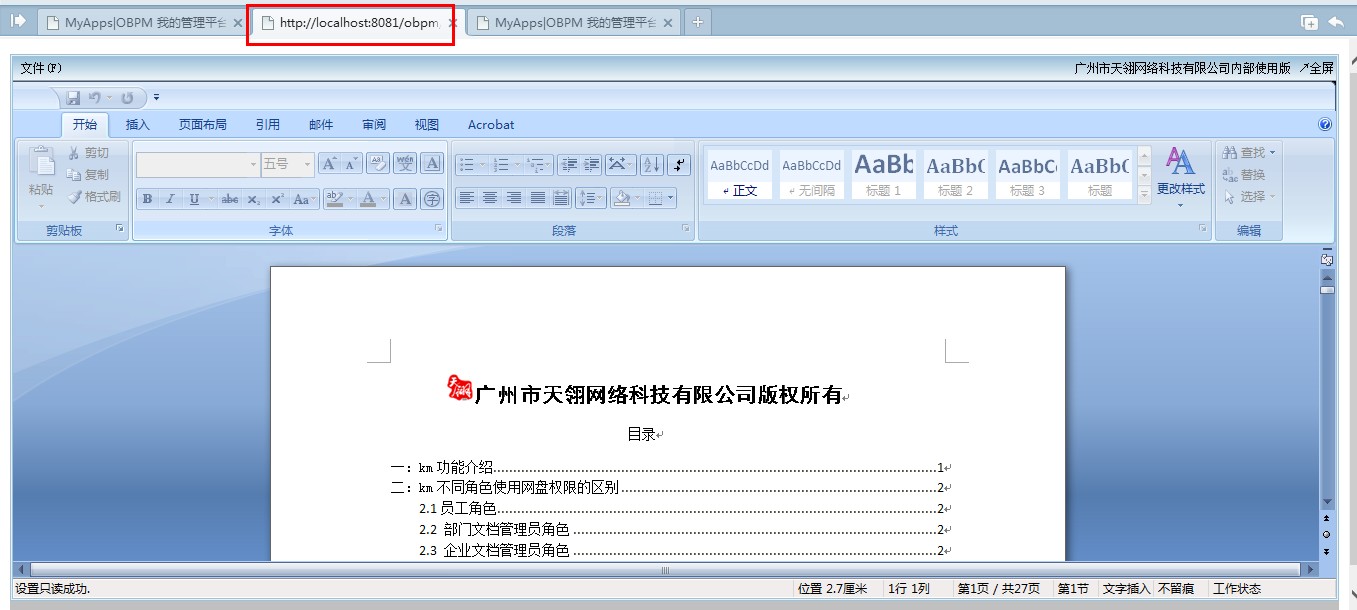
Task: Click the Copy (复制) button
Action: pos(88,175)
